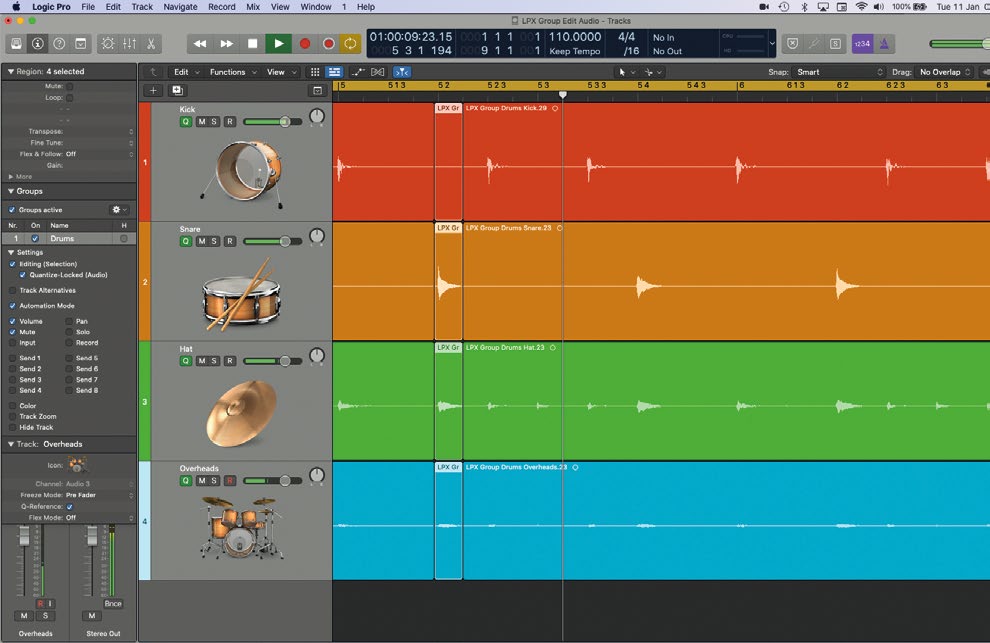Click the Overheads track drum kit icon
This screenshot has height=643, width=990.
[x=241, y=527]
